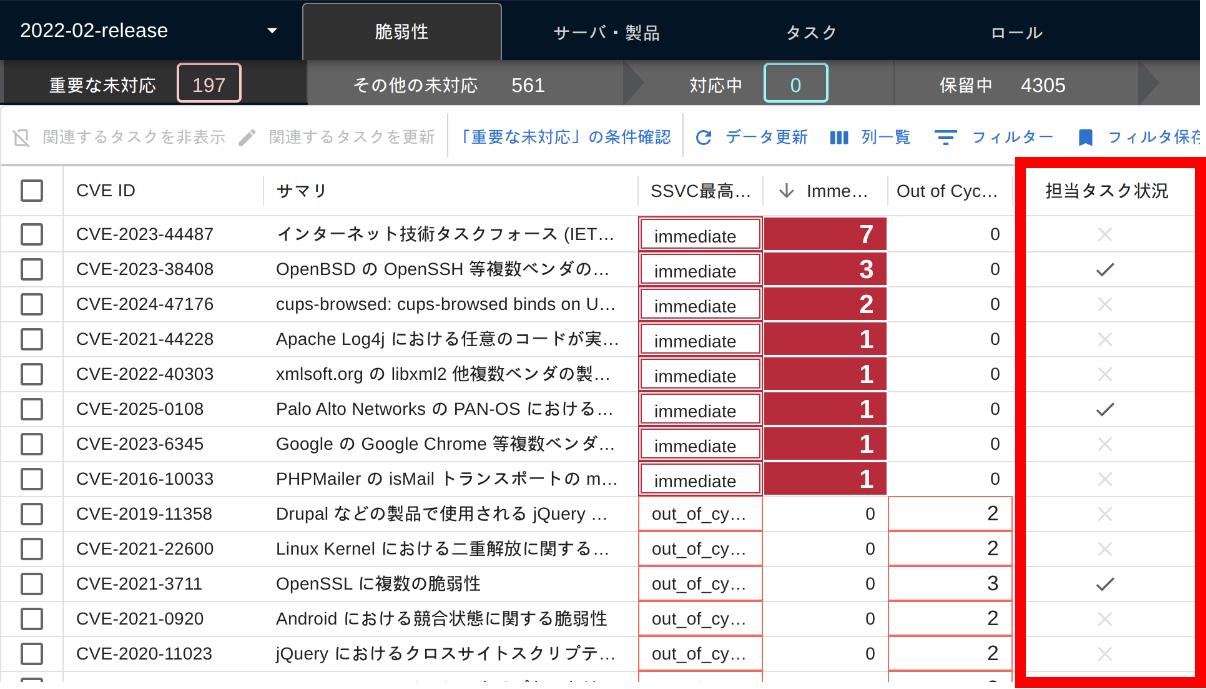Check the box for CVE-2023-38408
1206x689 pixels.
pyautogui.click(x=32, y=269)
